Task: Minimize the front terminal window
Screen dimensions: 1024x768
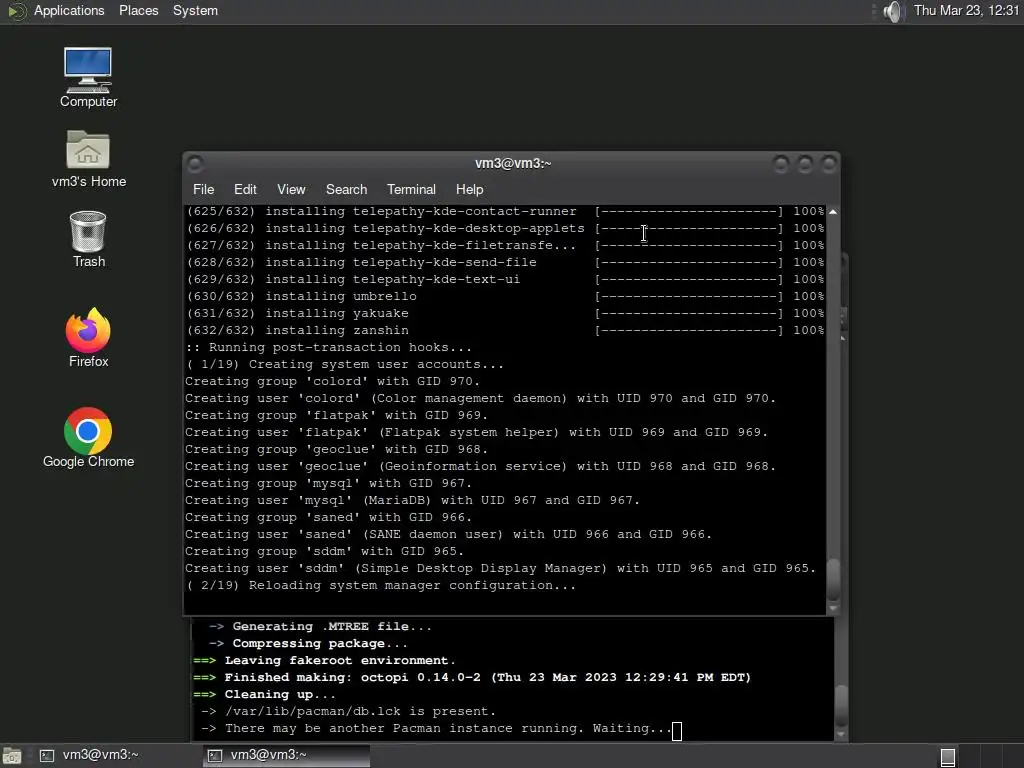Action: point(780,164)
